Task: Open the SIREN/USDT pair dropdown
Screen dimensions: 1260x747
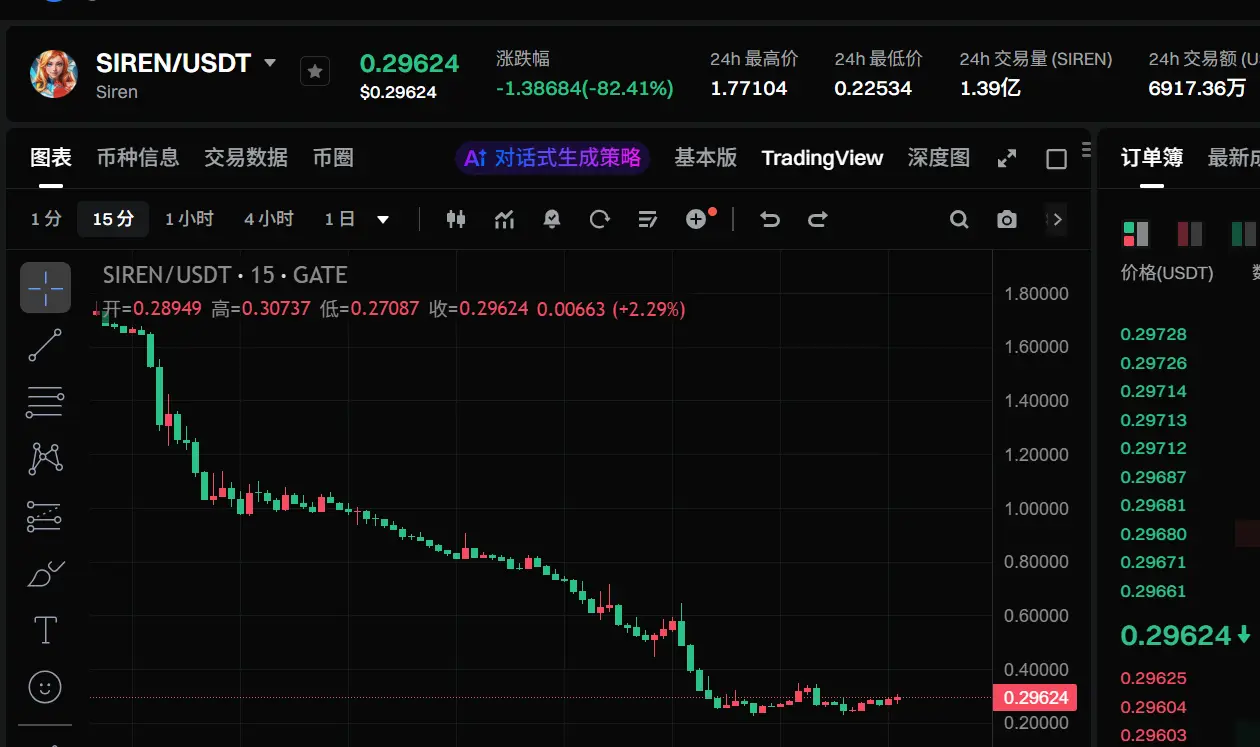Action: [x=269, y=63]
